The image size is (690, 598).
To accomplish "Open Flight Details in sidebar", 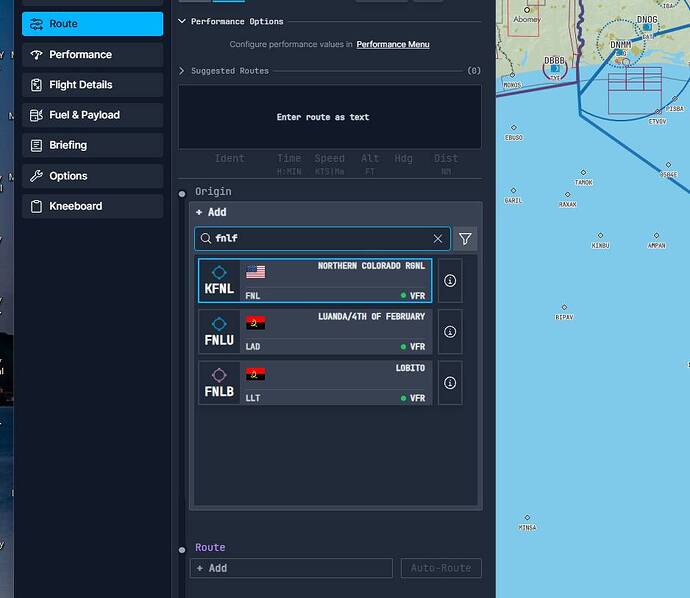I will click(x=92, y=85).
